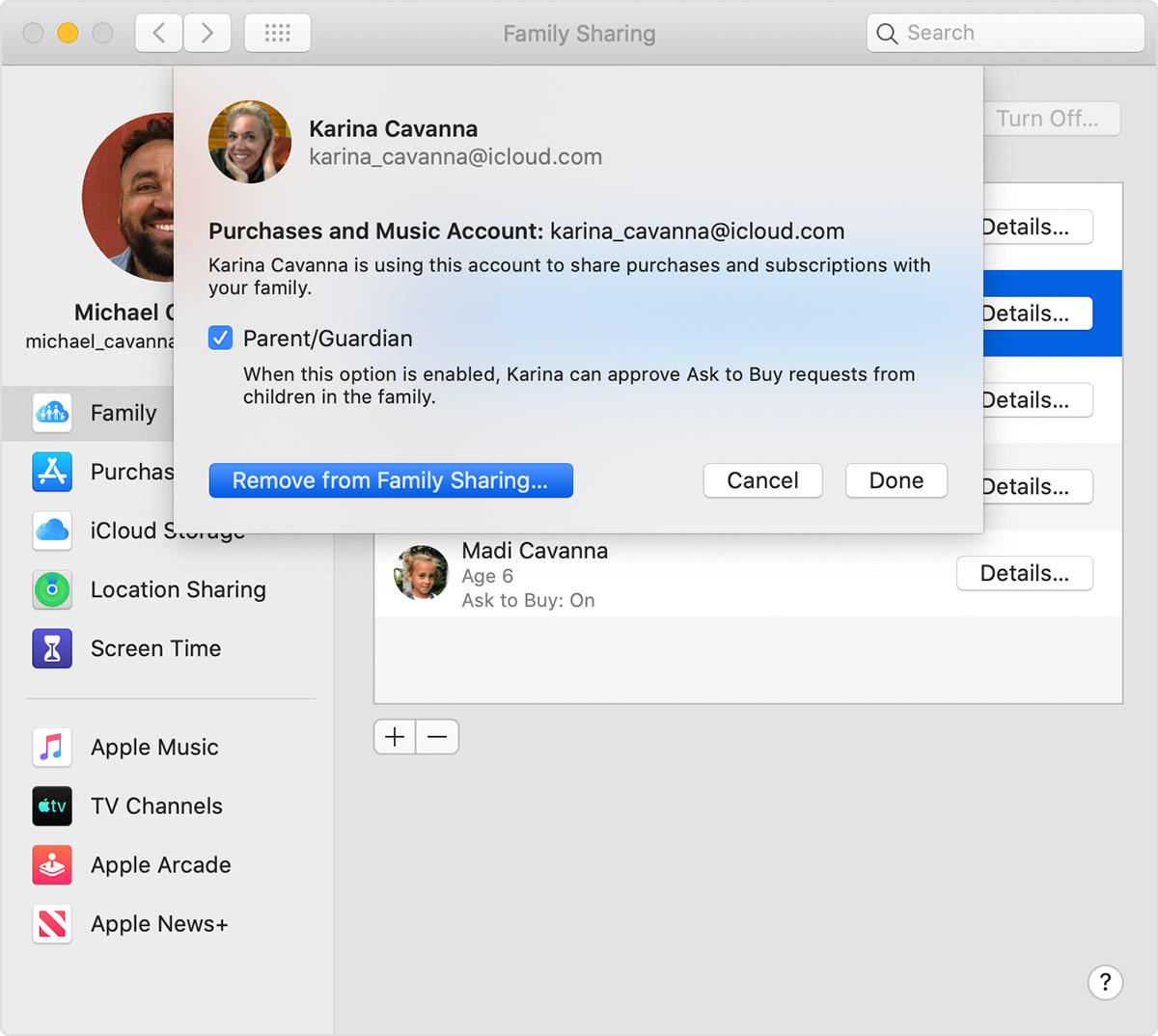Select the Screen Time hourglass icon
This screenshot has width=1158, height=1036.
tap(52, 648)
